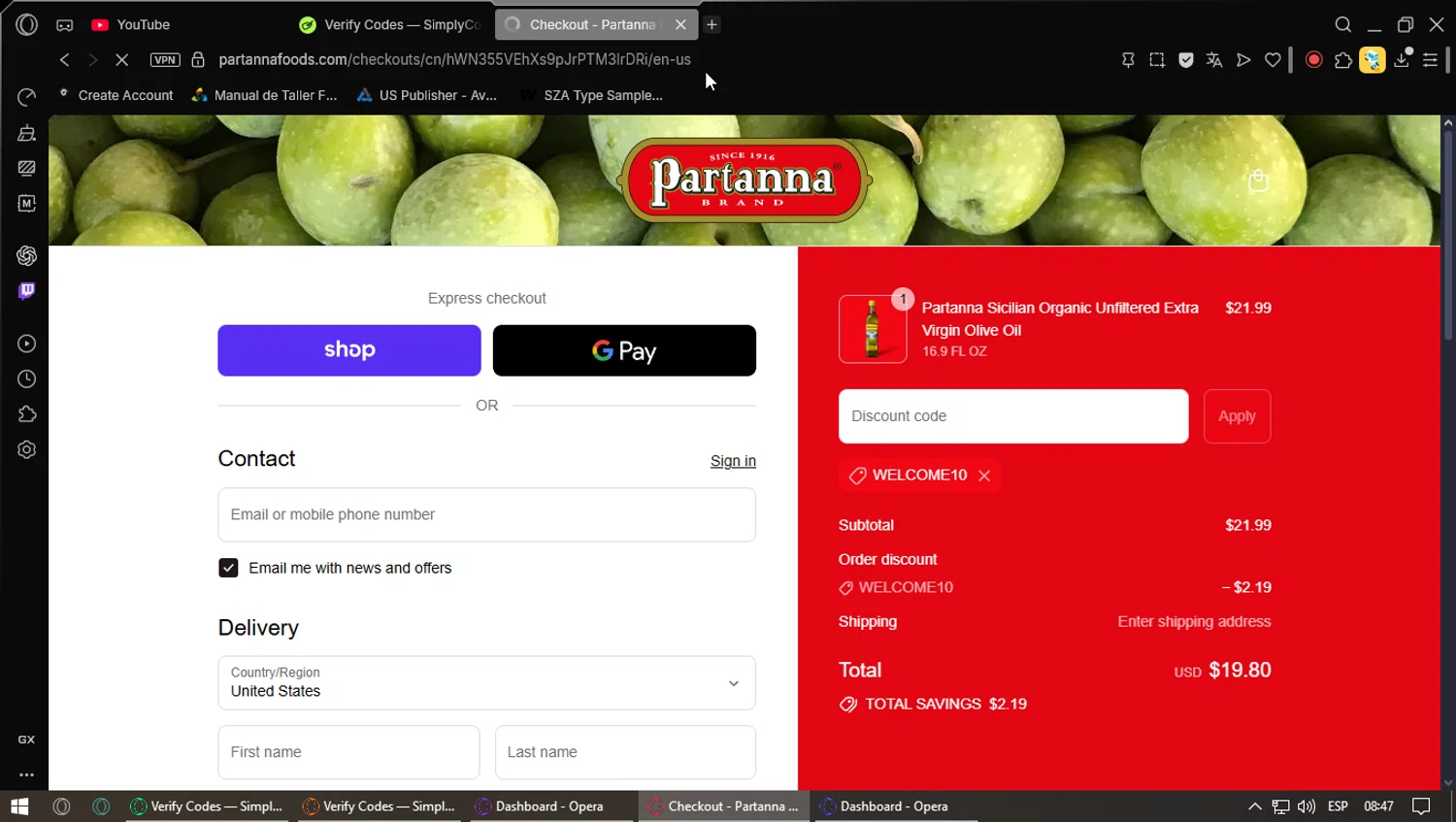Open GX Control speedometer in sidebar
Screen dimensions: 1456x822
pyautogui.click(x=27, y=97)
